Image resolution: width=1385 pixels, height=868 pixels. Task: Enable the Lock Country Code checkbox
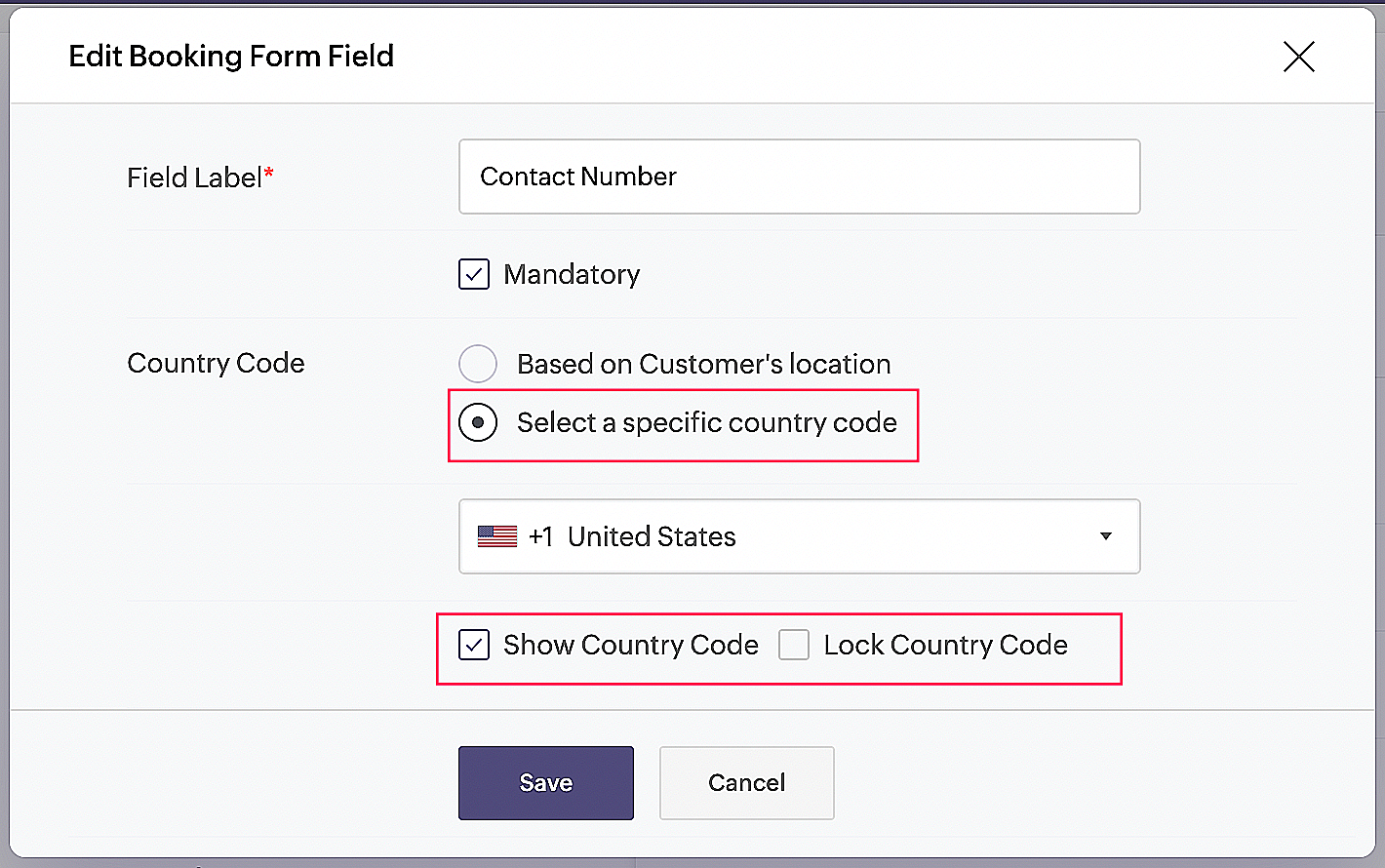[794, 645]
